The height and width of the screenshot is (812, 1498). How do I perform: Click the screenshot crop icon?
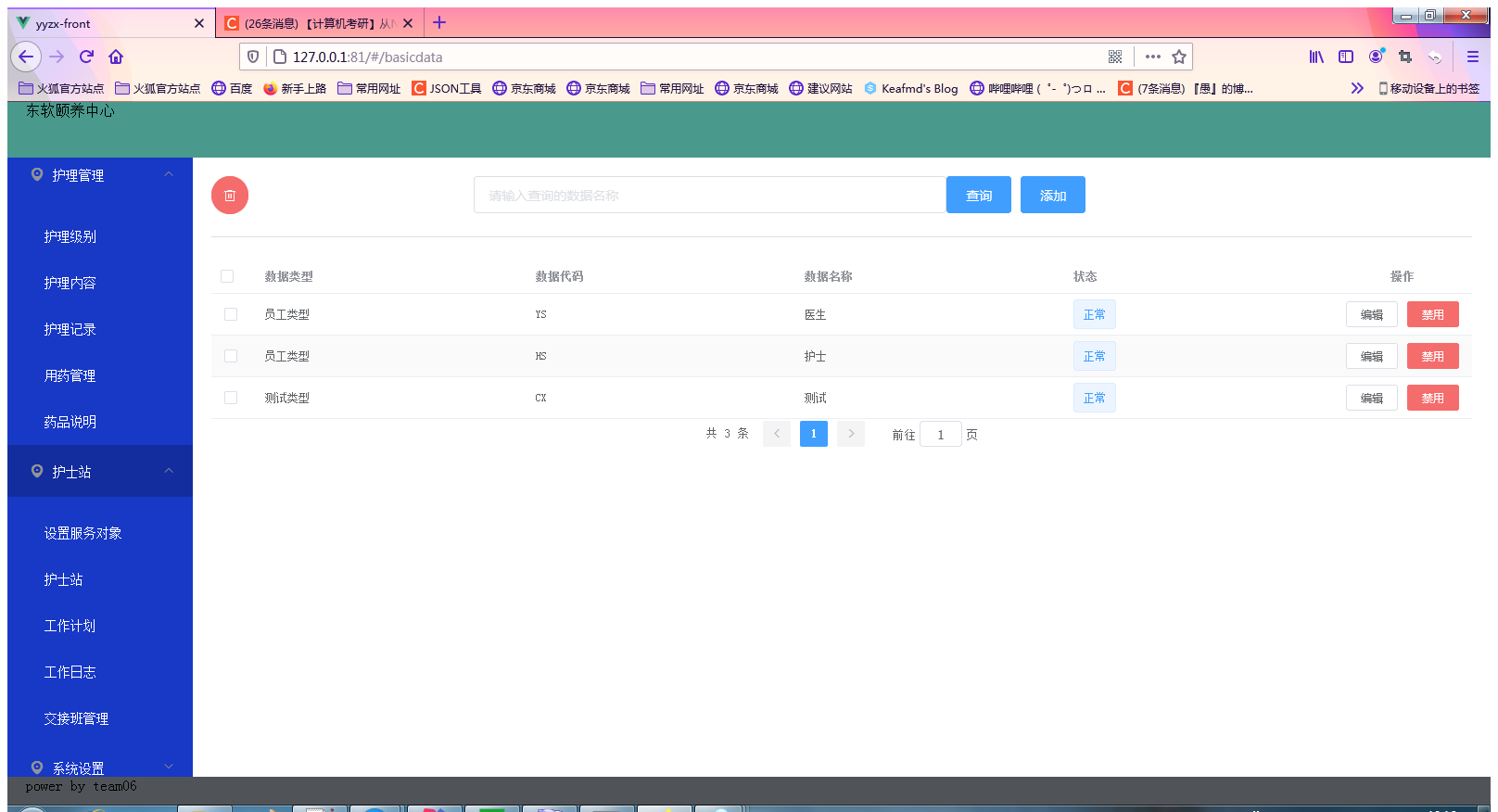click(x=1405, y=57)
